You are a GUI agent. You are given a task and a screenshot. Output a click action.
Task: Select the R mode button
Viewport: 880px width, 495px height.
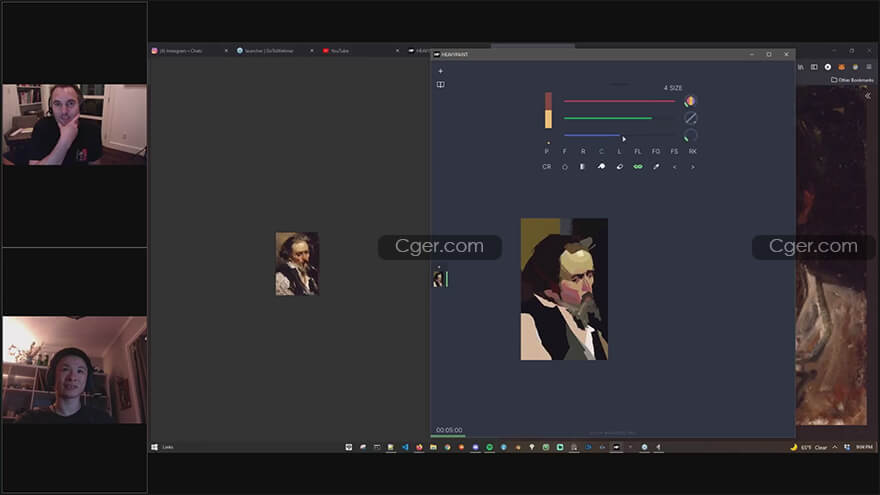click(583, 152)
